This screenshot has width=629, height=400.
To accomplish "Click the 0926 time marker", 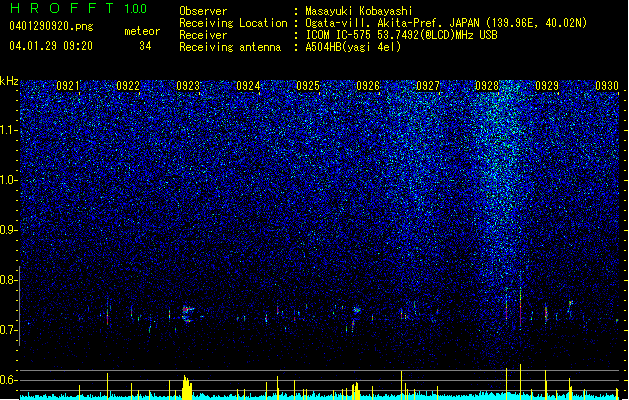I will [x=368, y=86].
